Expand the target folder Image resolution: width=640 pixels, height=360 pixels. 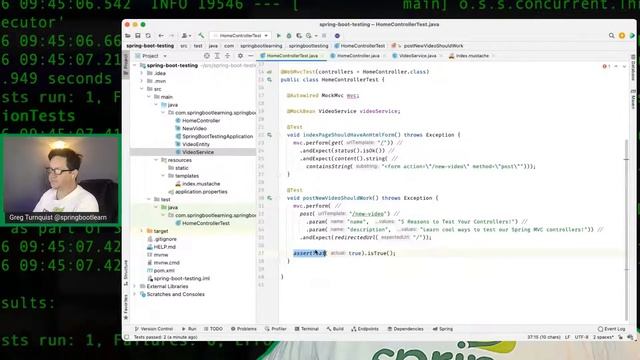[x=142, y=231]
